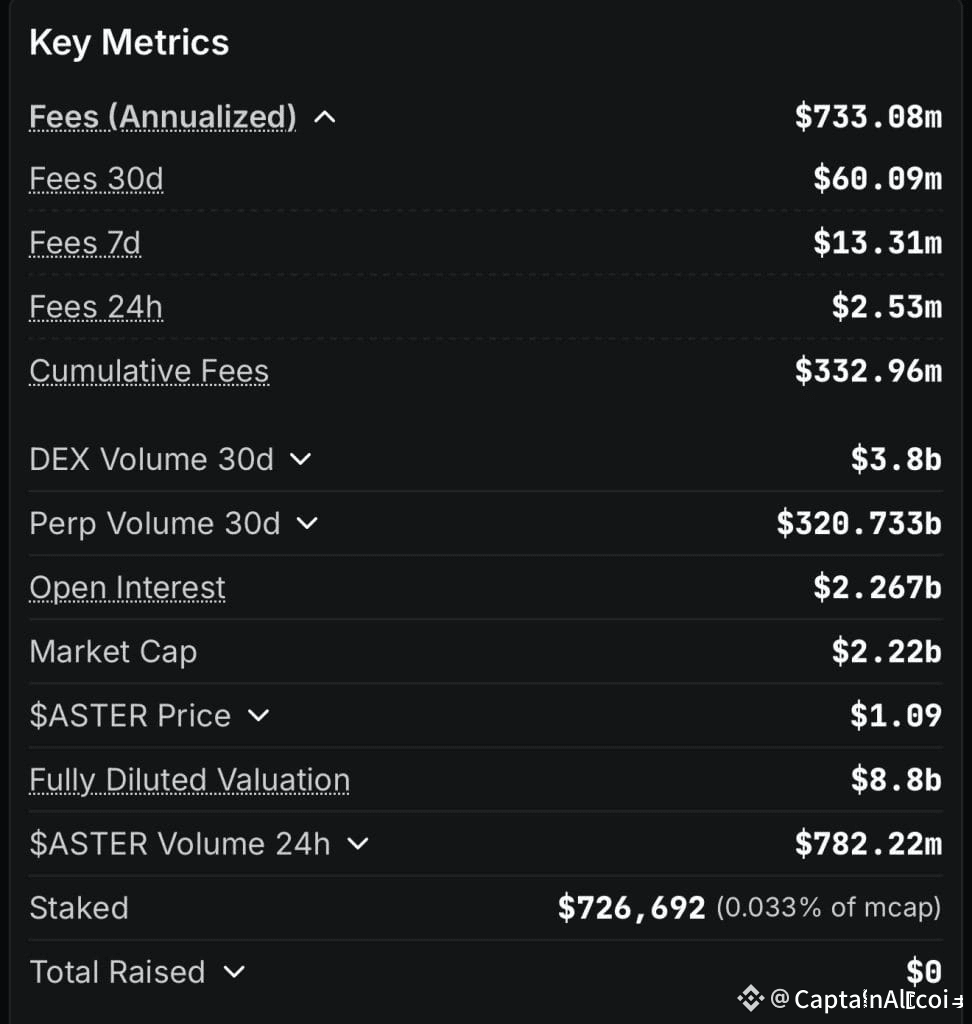Image resolution: width=972 pixels, height=1024 pixels.
Task: Click the Market Cap row label
Action: [x=113, y=651]
